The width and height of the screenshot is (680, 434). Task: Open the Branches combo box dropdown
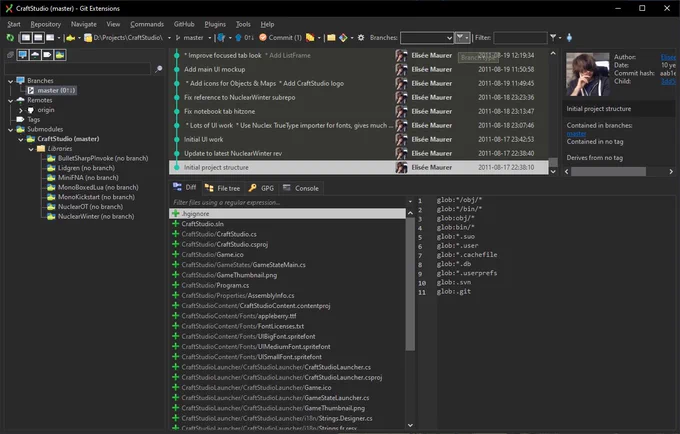point(427,38)
